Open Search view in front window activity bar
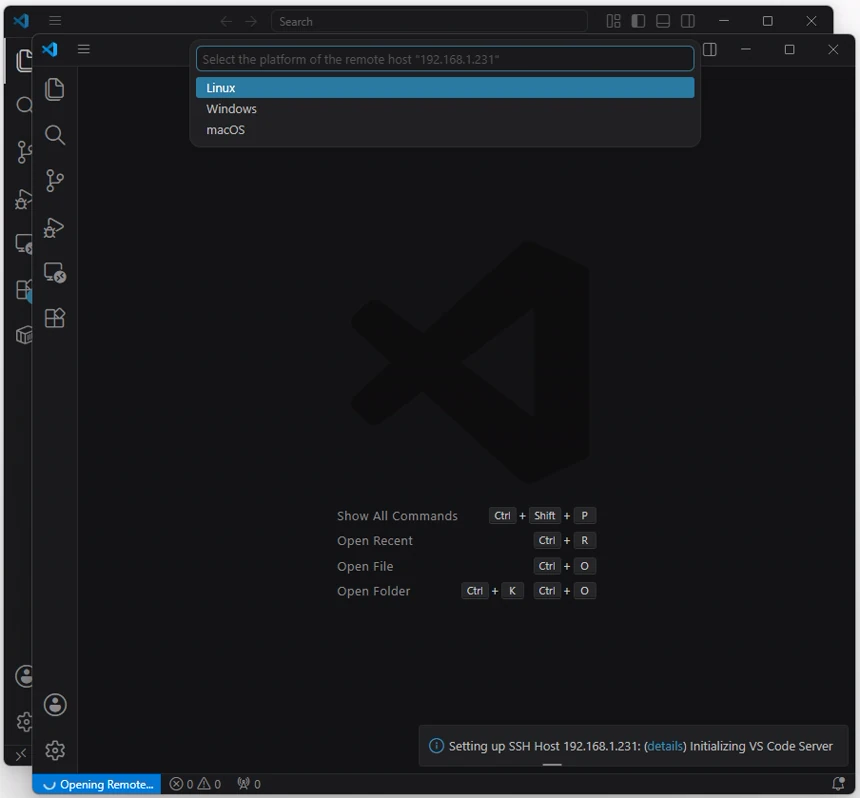This screenshot has height=798, width=860. 55,135
